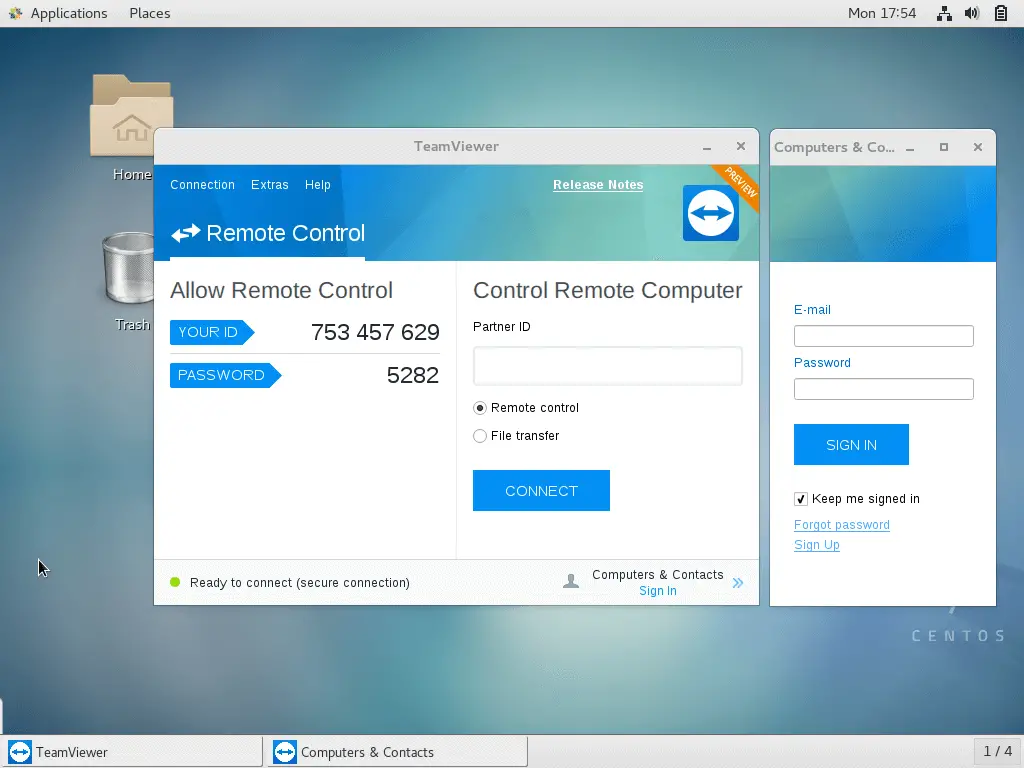This screenshot has height=768, width=1024.
Task: Open the Applications menu
Action: click(69, 13)
